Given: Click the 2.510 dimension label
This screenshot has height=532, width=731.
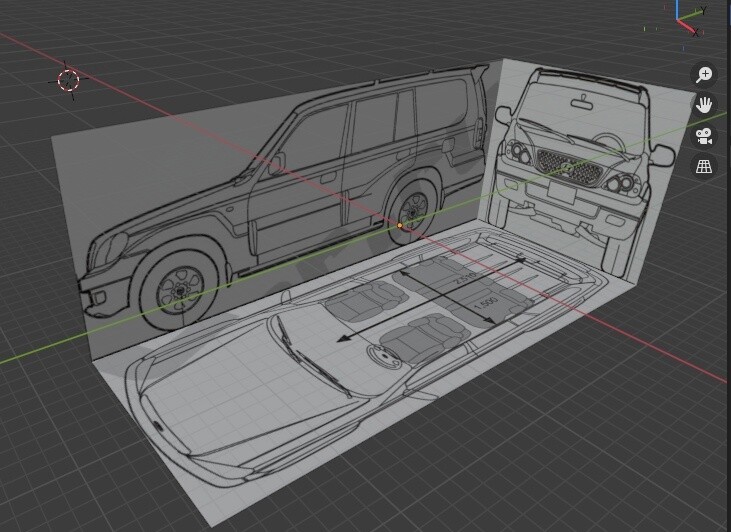Looking at the screenshot, I should click(465, 278).
